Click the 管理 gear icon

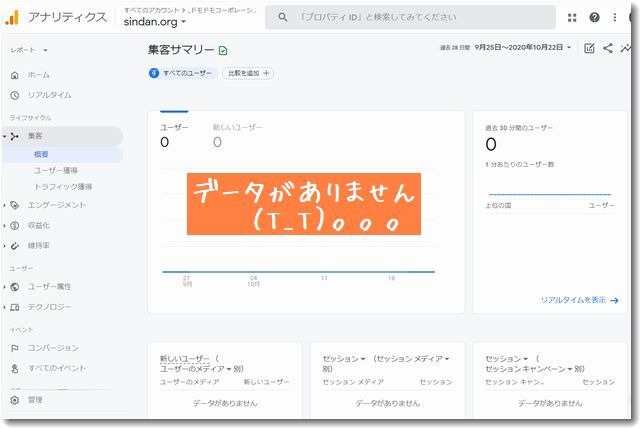(x=14, y=400)
